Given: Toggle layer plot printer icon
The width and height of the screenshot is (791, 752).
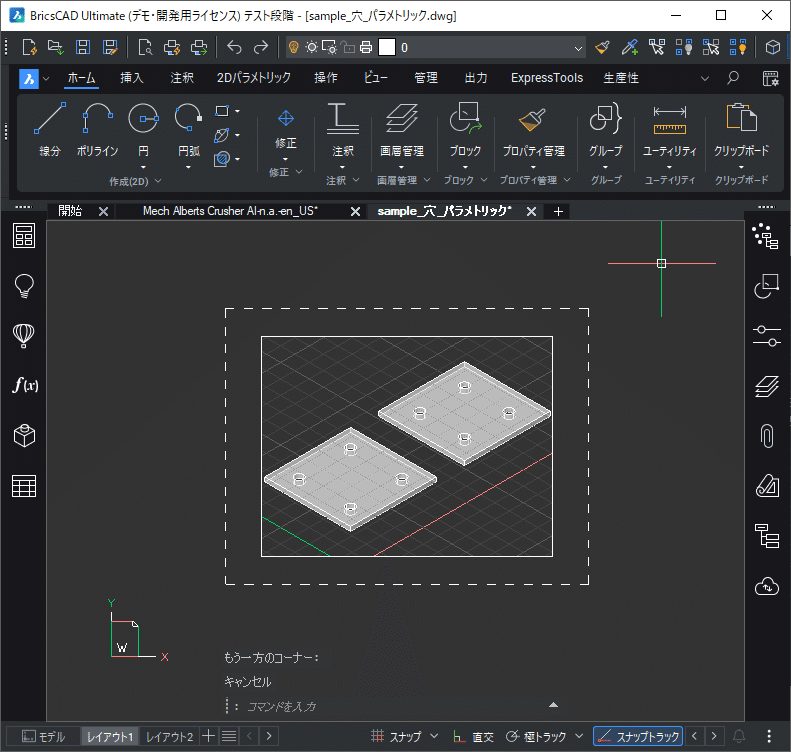Looking at the screenshot, I should [x=366, y=47].
